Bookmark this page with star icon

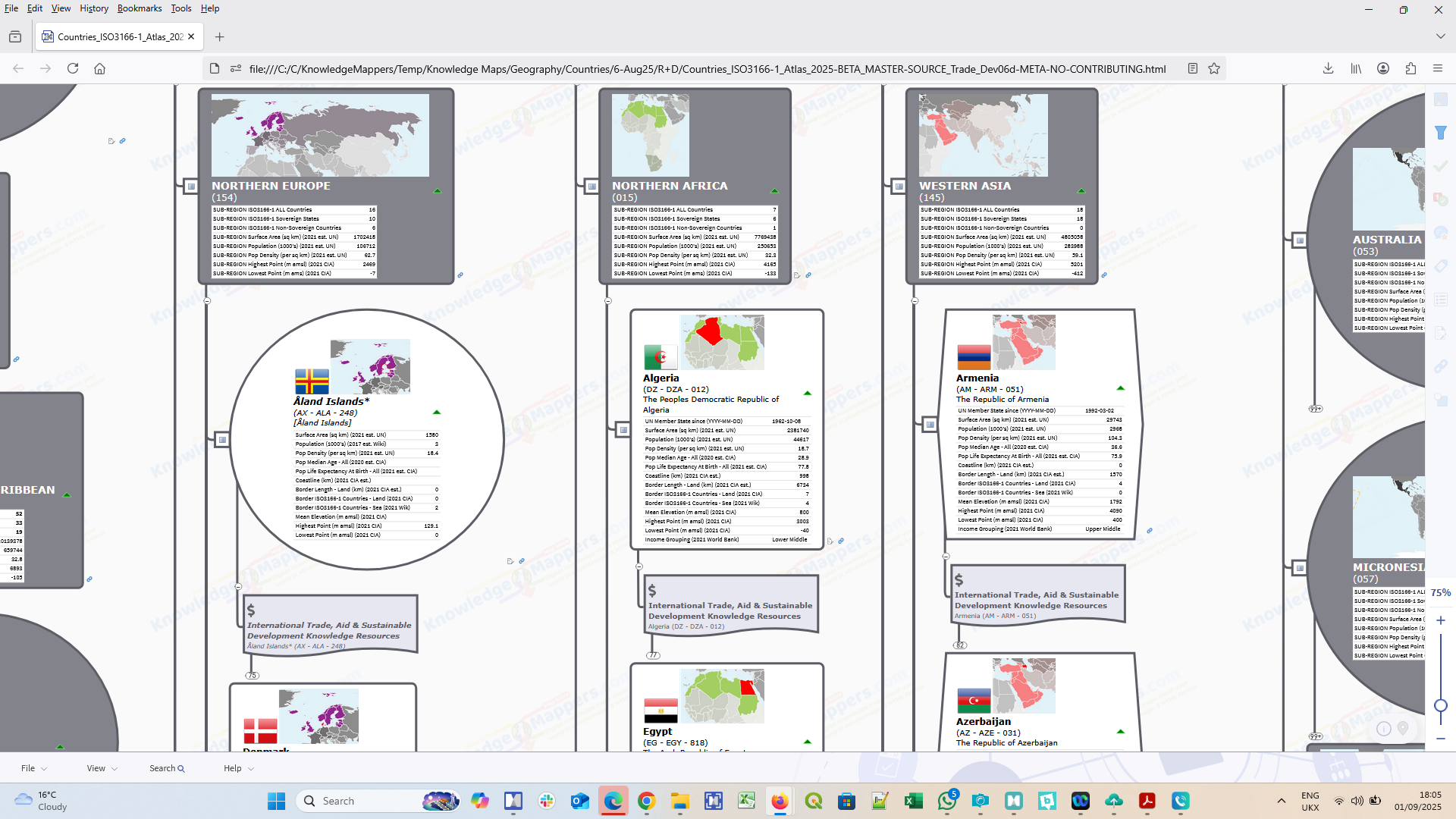pyautogui.click(x=1214, y=68)
